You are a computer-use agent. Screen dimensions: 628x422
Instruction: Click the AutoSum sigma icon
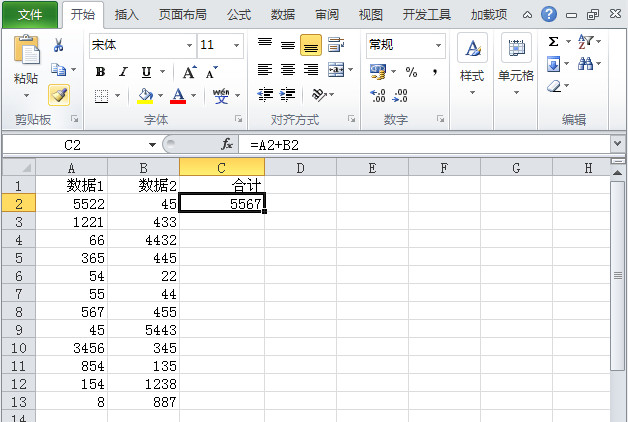554,41
